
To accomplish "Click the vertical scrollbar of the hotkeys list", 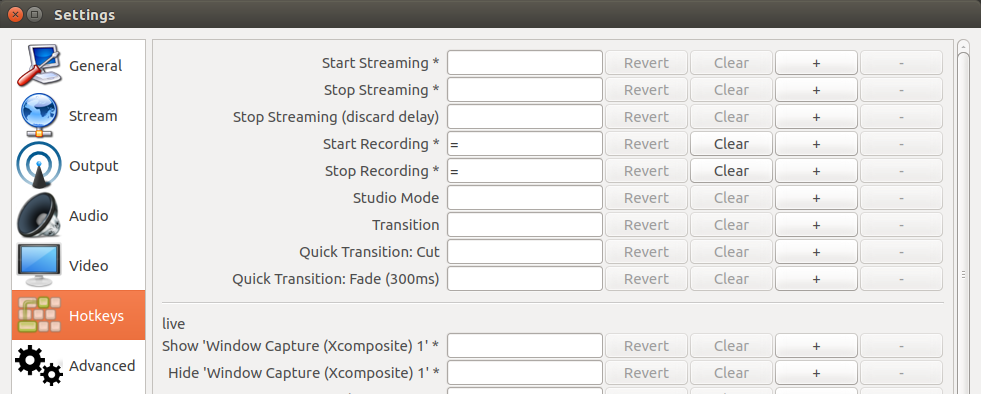I will [963, 216].
